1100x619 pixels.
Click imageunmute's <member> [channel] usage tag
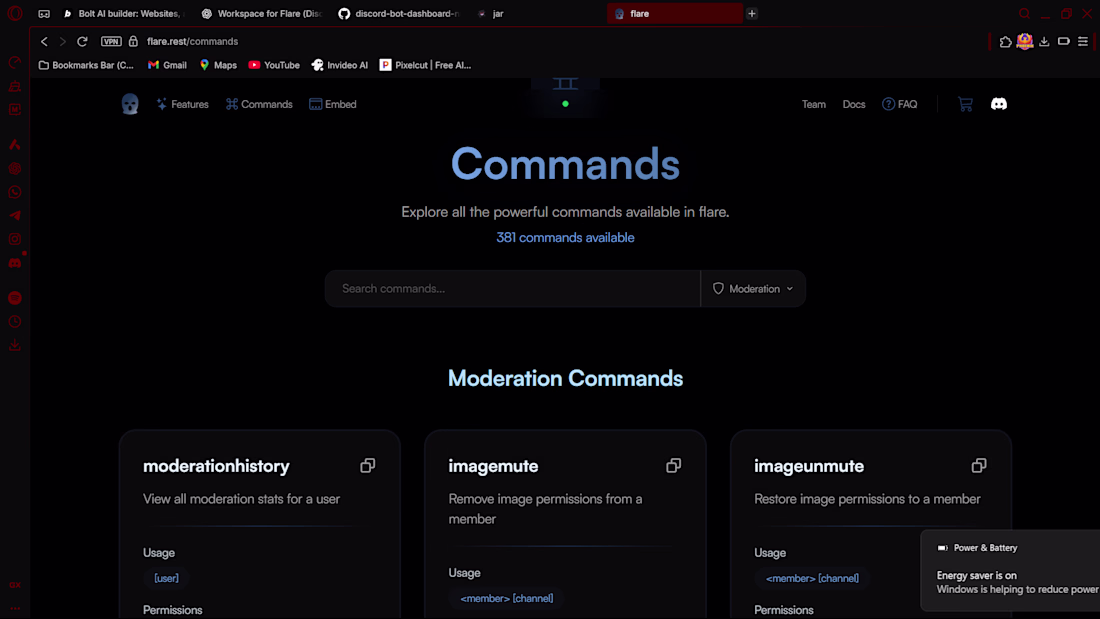click(x=812, y=578)
